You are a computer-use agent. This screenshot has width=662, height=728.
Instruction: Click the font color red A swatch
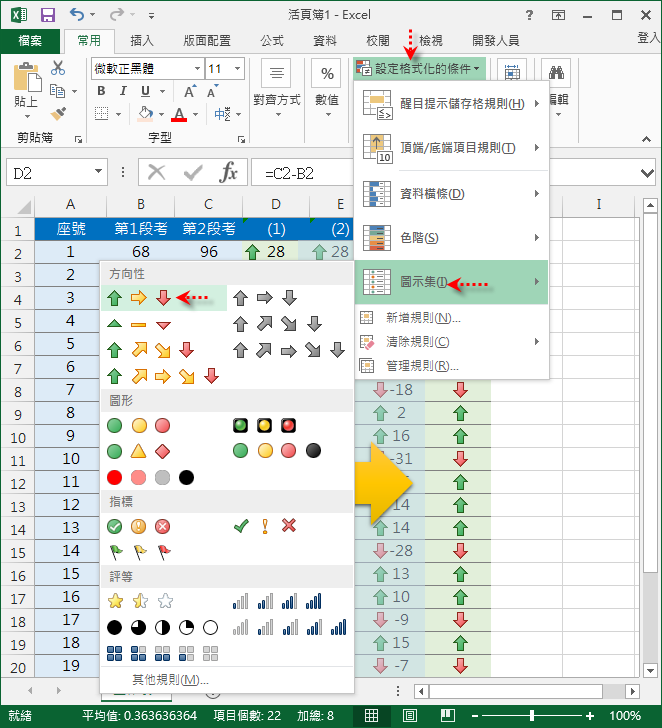coord(179,114)
